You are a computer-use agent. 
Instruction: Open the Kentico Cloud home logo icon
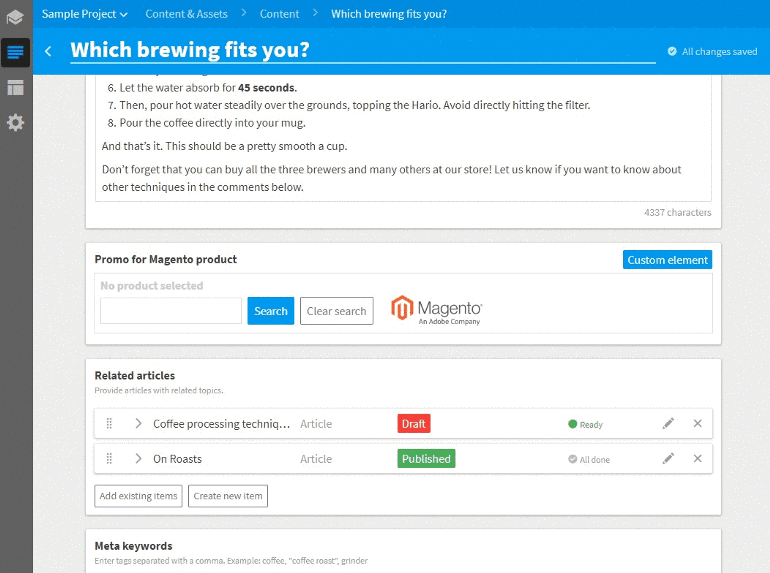[x=15, y=17]
